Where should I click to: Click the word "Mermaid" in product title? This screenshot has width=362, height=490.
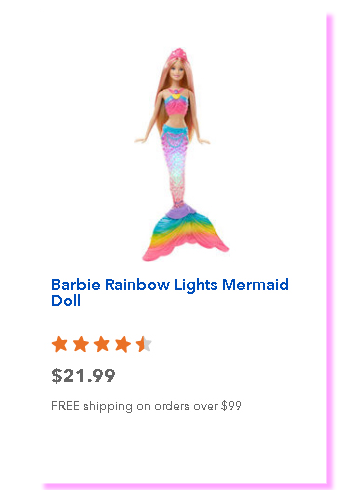(x=255, y=285)
